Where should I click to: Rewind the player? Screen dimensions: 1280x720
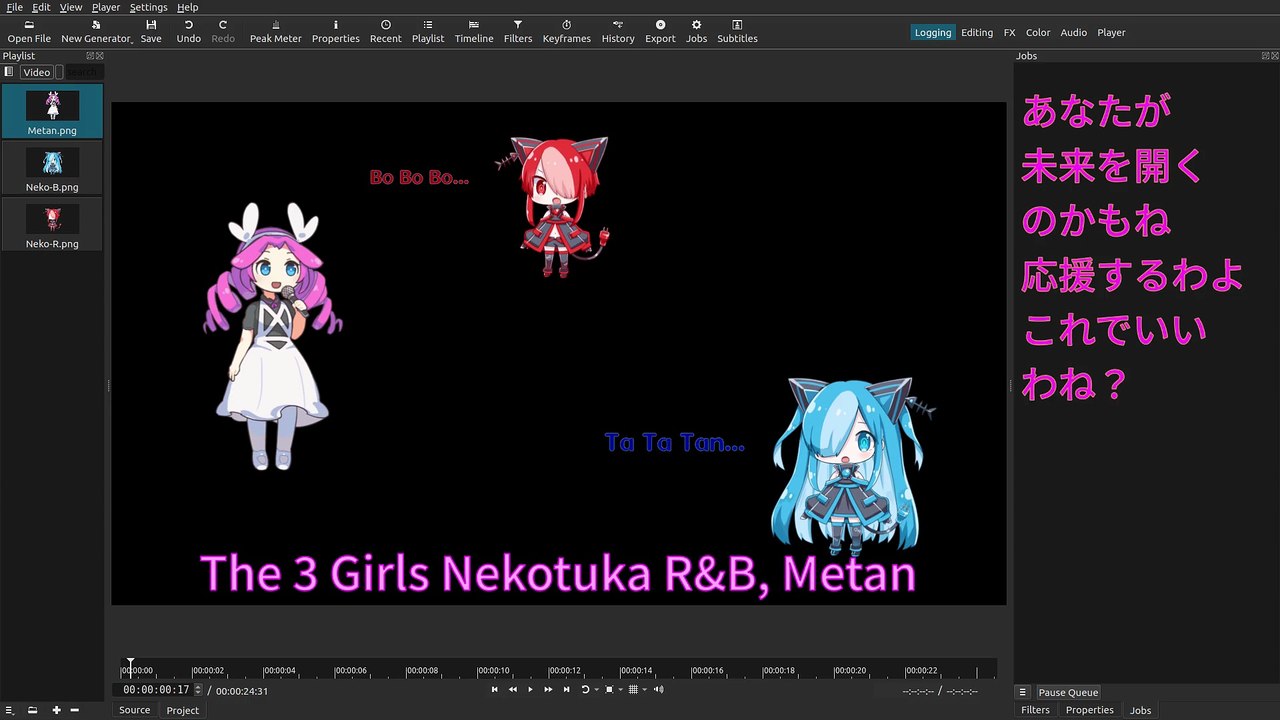pos(512,689)
